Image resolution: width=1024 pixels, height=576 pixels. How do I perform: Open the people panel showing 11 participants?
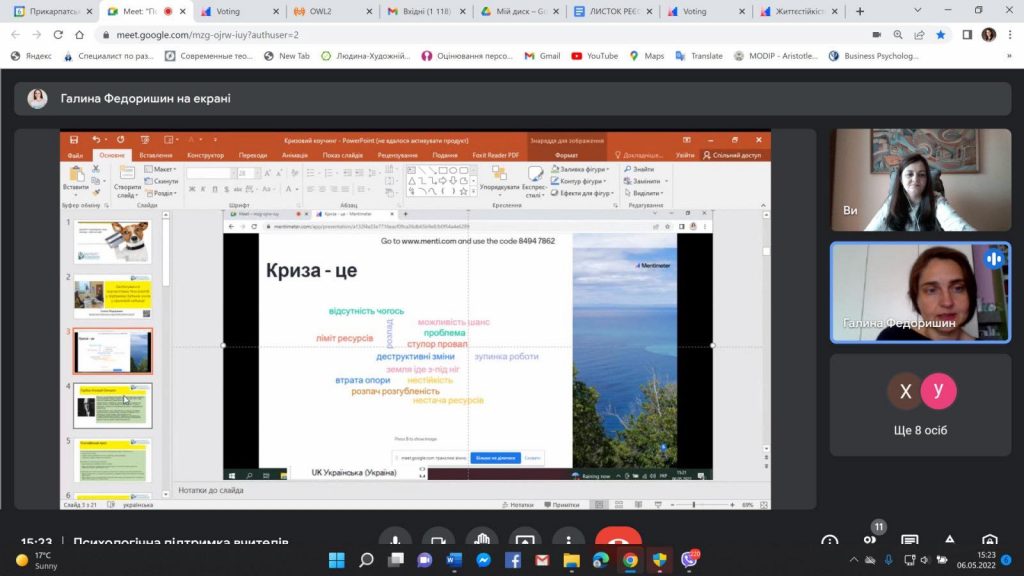click(870, 540)
